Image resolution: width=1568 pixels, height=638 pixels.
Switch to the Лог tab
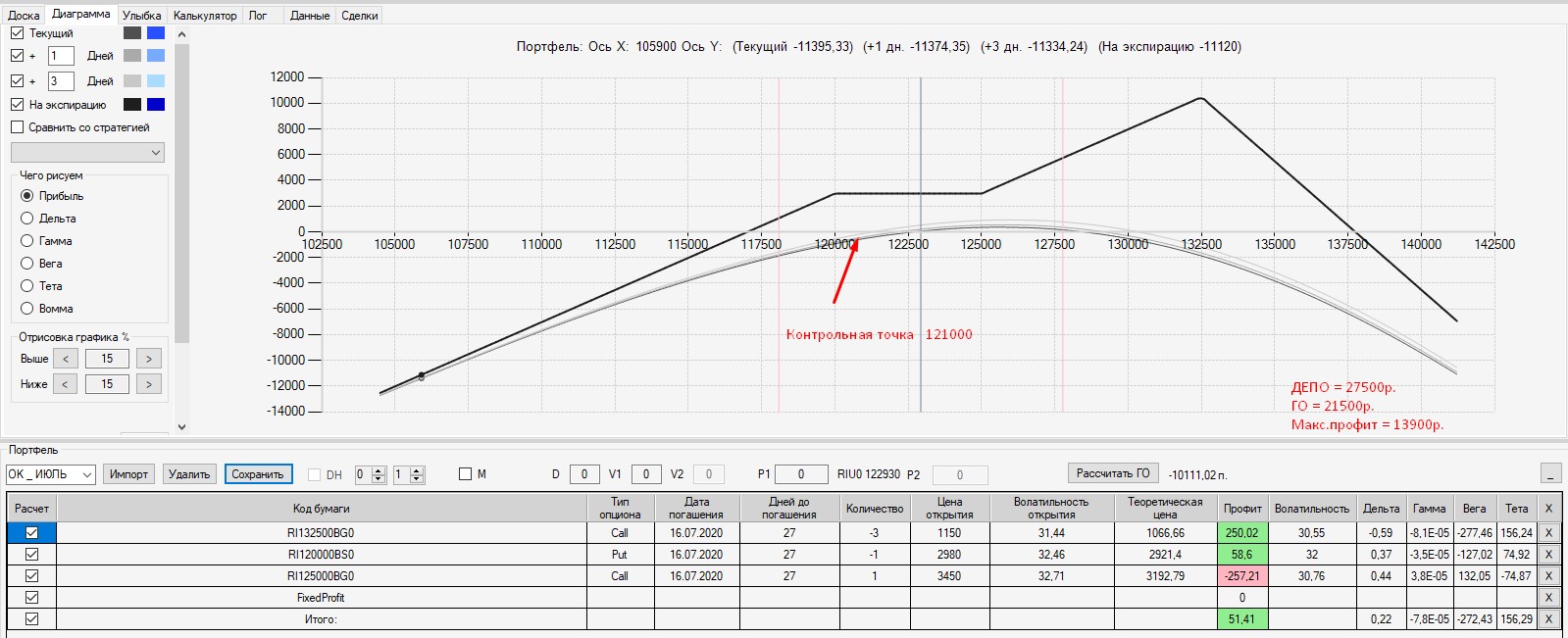point(258,16)
